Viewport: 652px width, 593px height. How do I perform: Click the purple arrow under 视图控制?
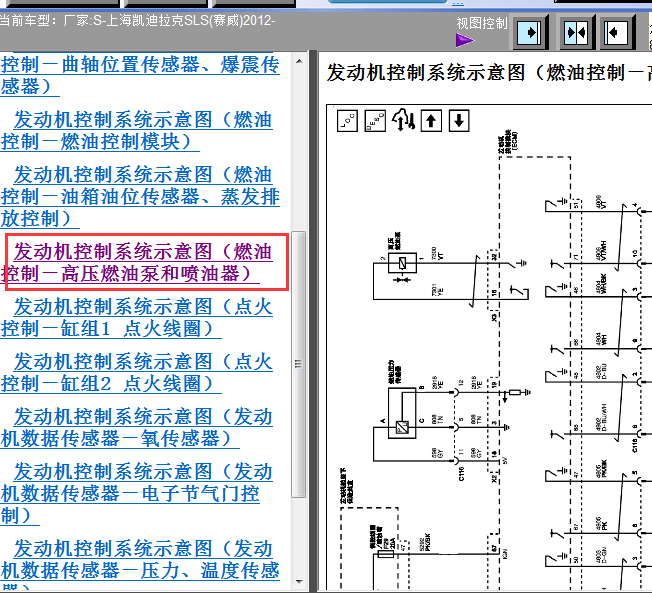tap(465, 41)
